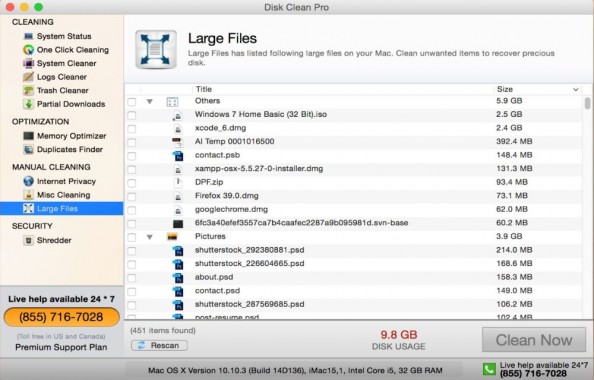Tick the DPF.zip checkbox
Viewport: 594px width, 380px height.
tap(131, 183)
